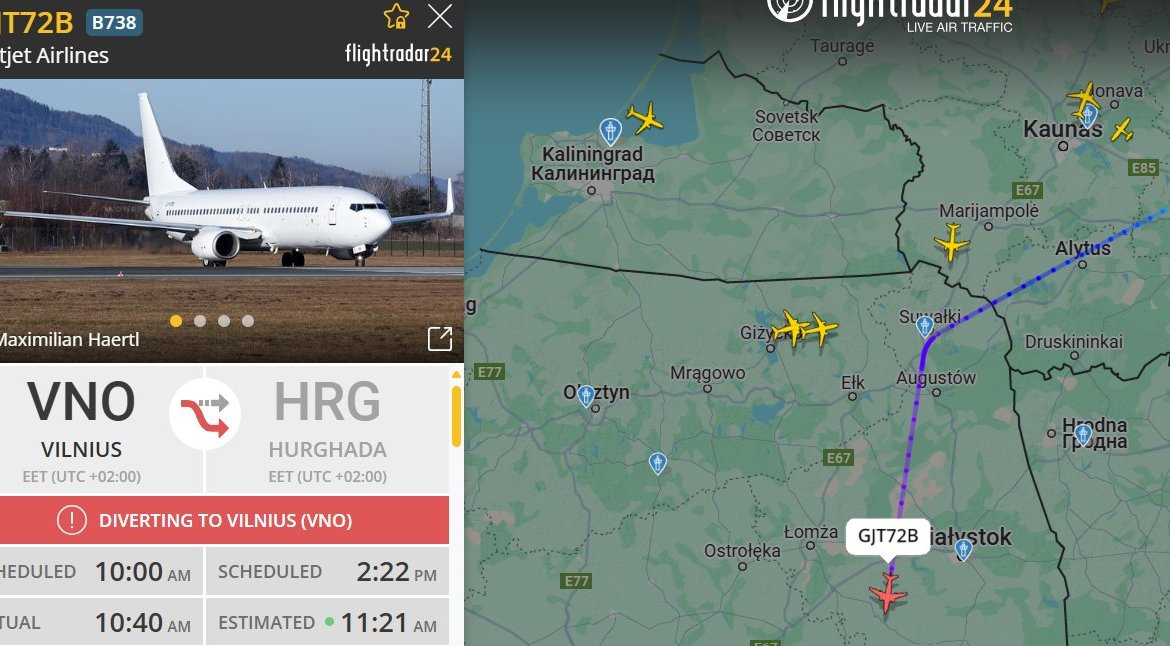Click the GJT72B flight label on map

click(888, 536)
